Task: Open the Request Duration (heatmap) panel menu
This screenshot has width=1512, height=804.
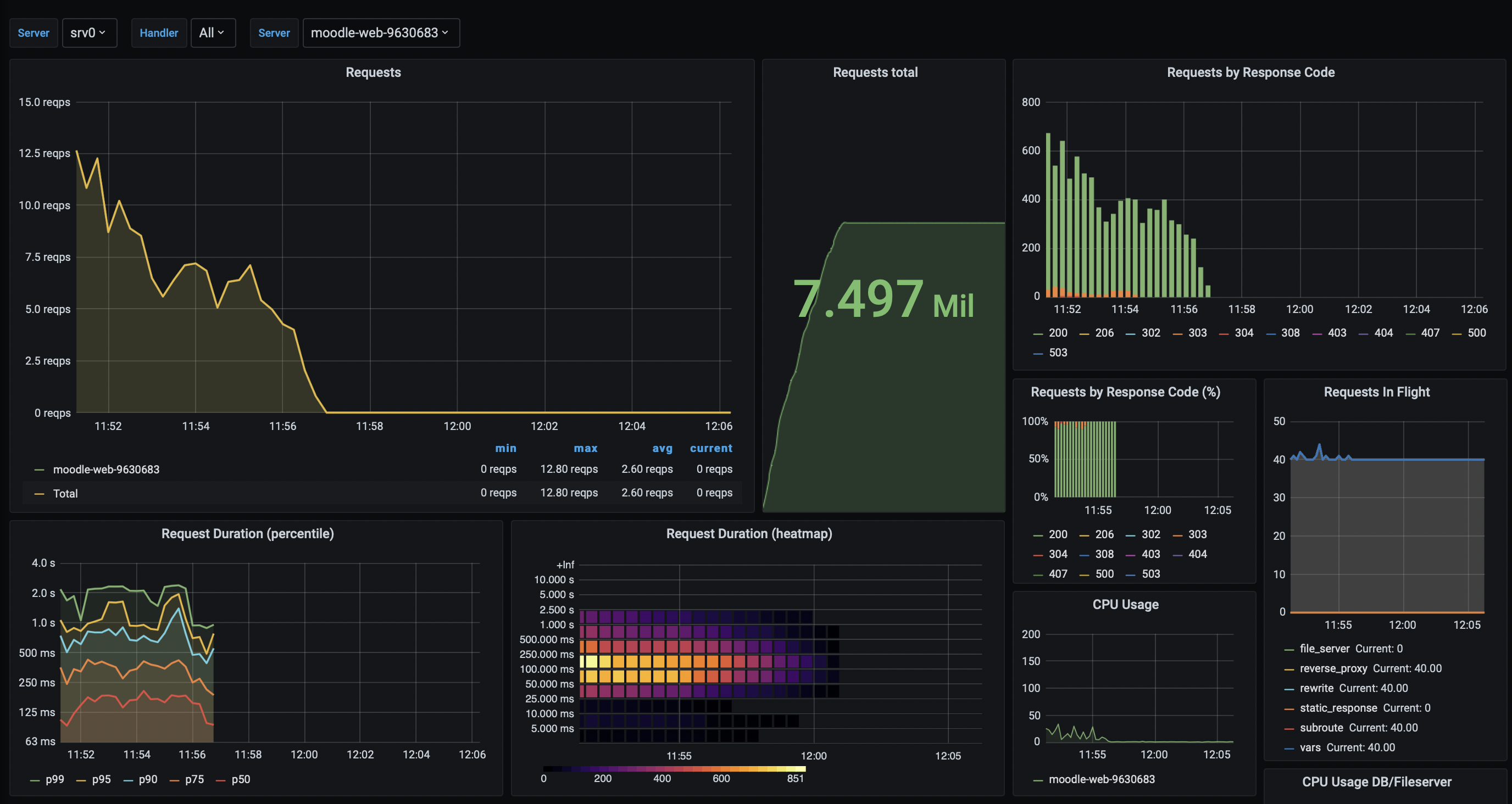Action: (749, 533)
